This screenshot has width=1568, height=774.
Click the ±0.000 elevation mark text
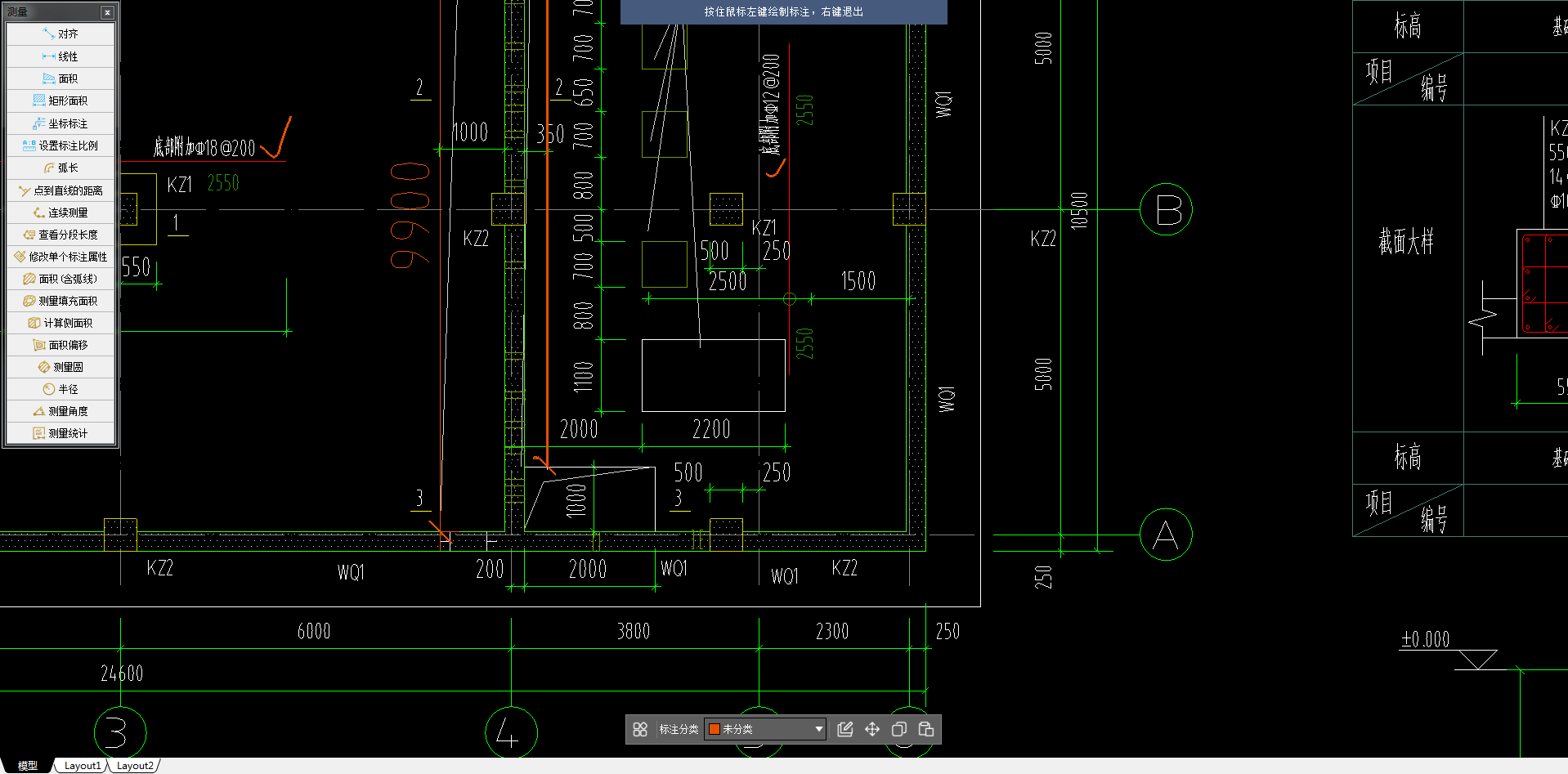[1425, 639]
